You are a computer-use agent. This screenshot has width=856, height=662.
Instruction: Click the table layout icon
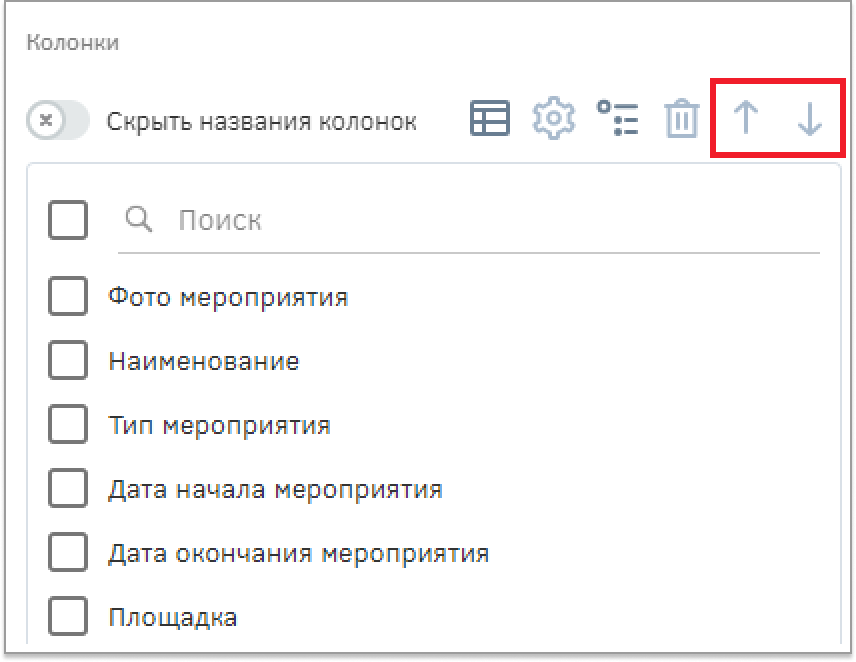(x=490, y=118)
